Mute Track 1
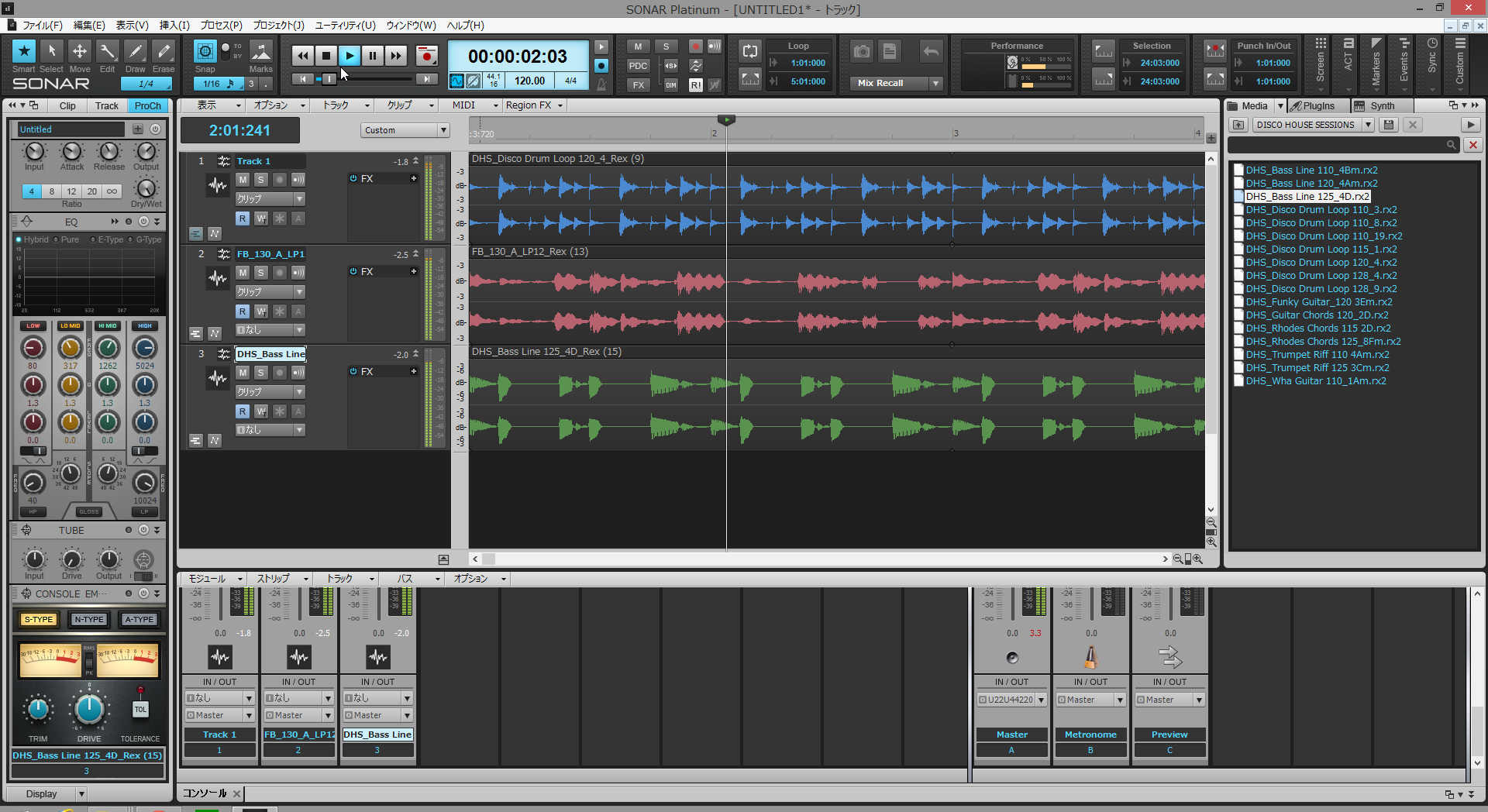Screen dimensions: 1488x812 243,180
